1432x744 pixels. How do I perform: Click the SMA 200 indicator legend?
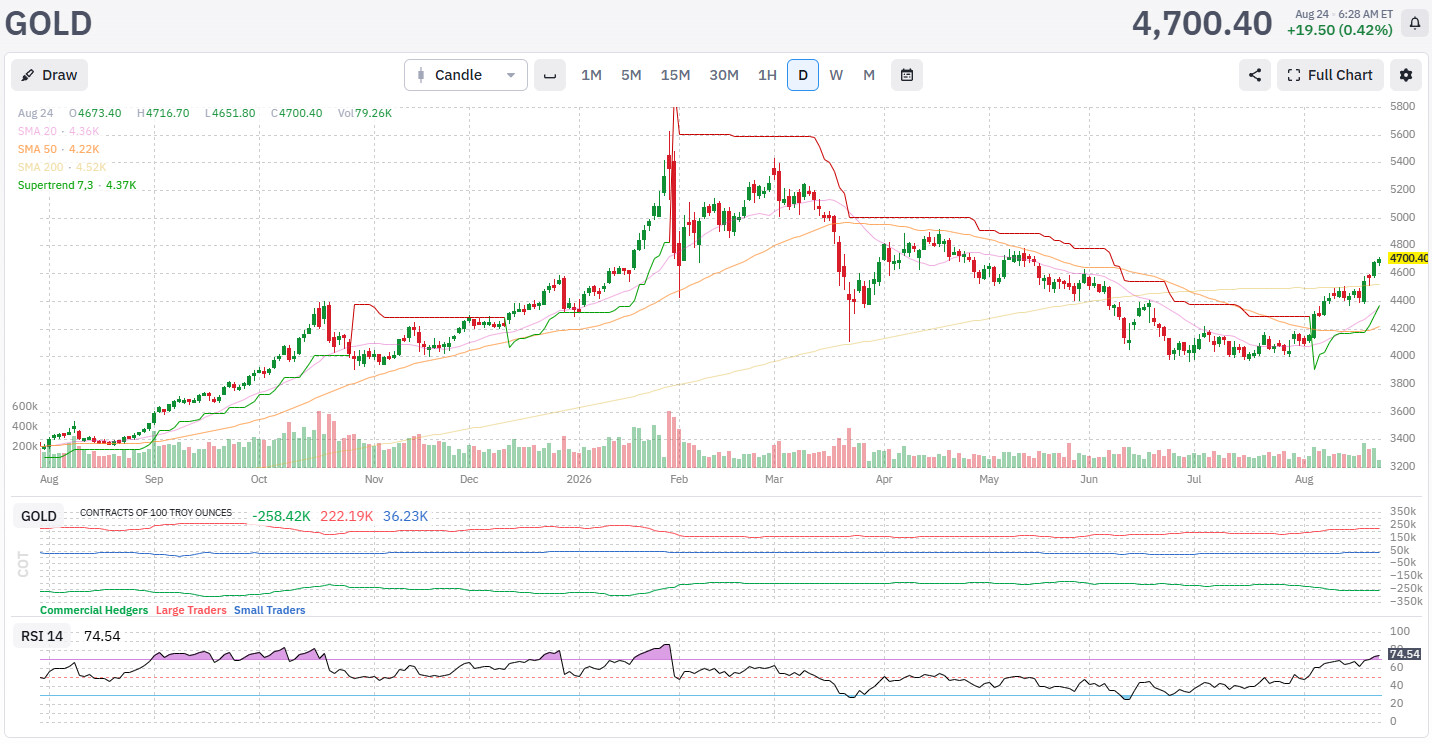tap(62, 167)
